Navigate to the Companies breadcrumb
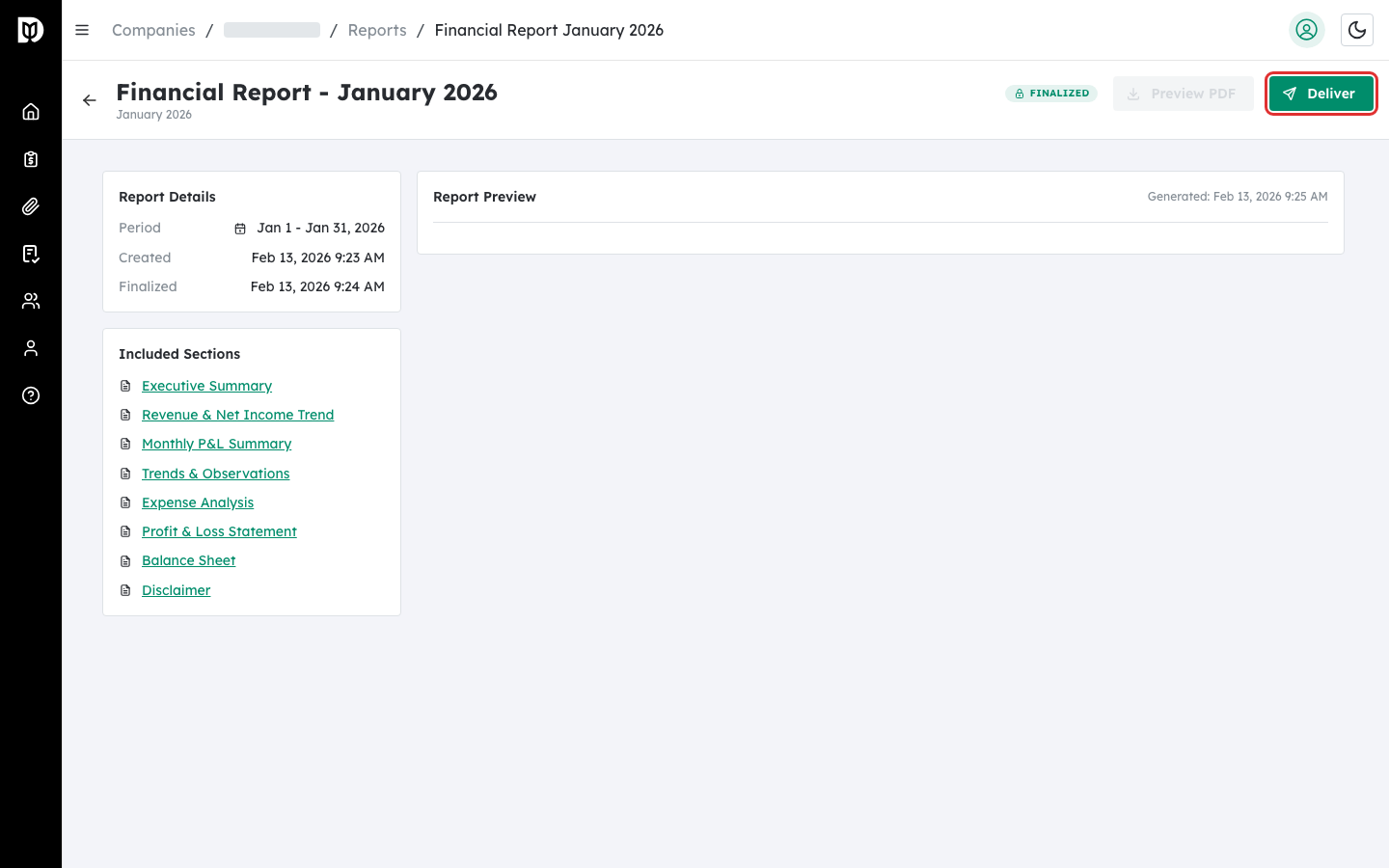Viewport: 1389px width, 868px height. tap(152, 30)
